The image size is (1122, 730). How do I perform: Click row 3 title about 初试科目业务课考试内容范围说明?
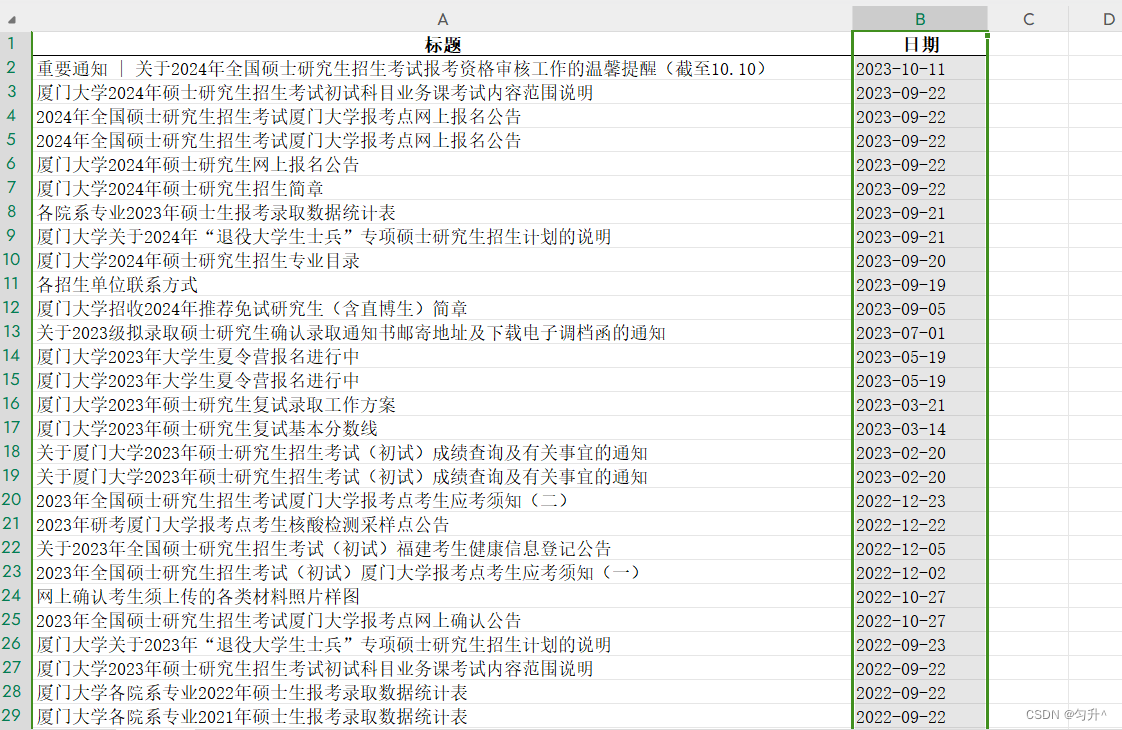tap(442, 93)
